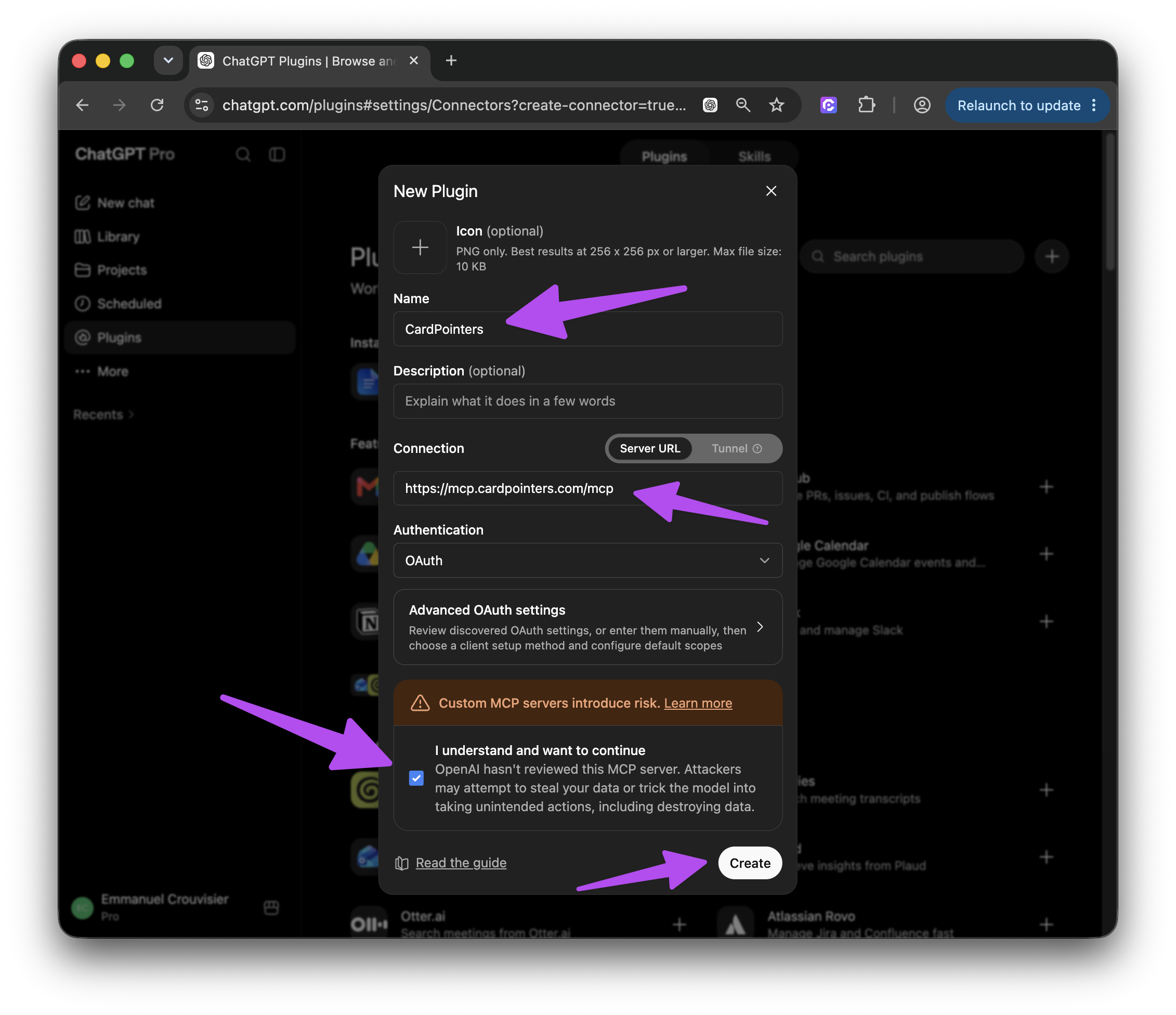Open the browser Extensions puzzle menu
This screenshot has height=1015, width=1176.
[x=866, y=105]
